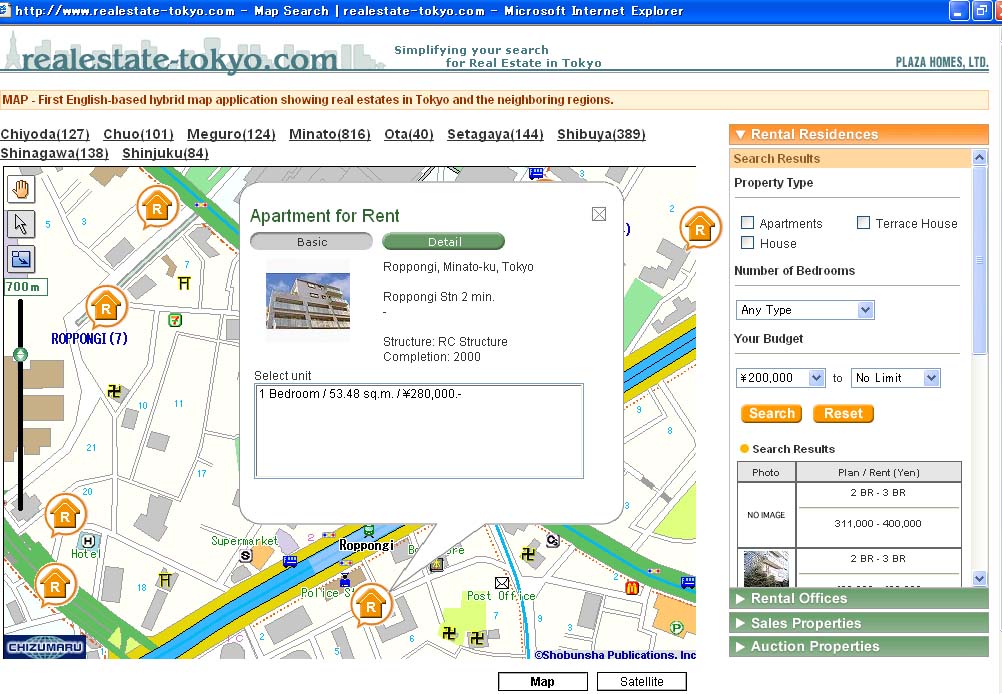Open the Setagaya(144) area link

[x=495, y=134]
